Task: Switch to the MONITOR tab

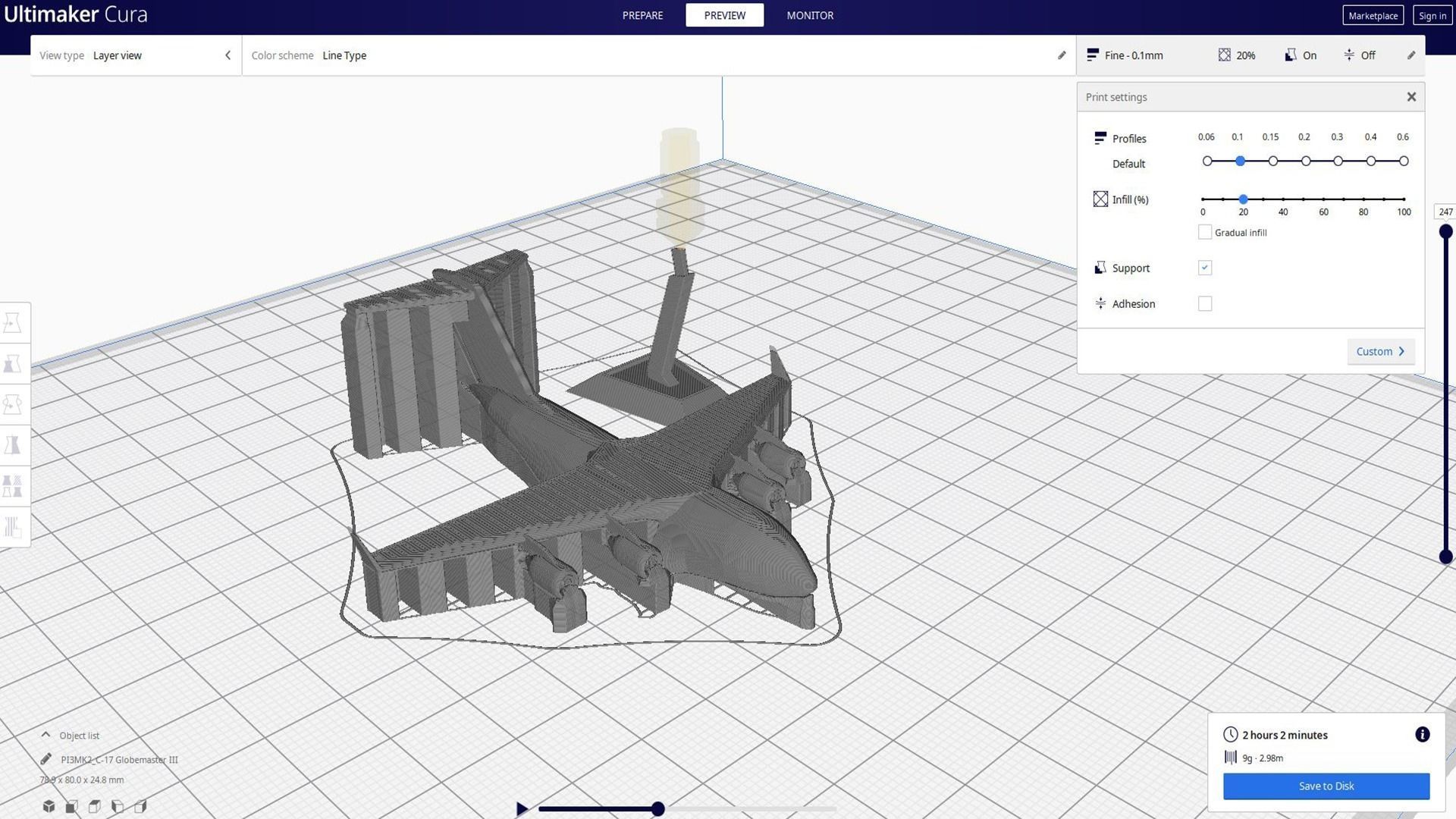Action: [810, 15]
